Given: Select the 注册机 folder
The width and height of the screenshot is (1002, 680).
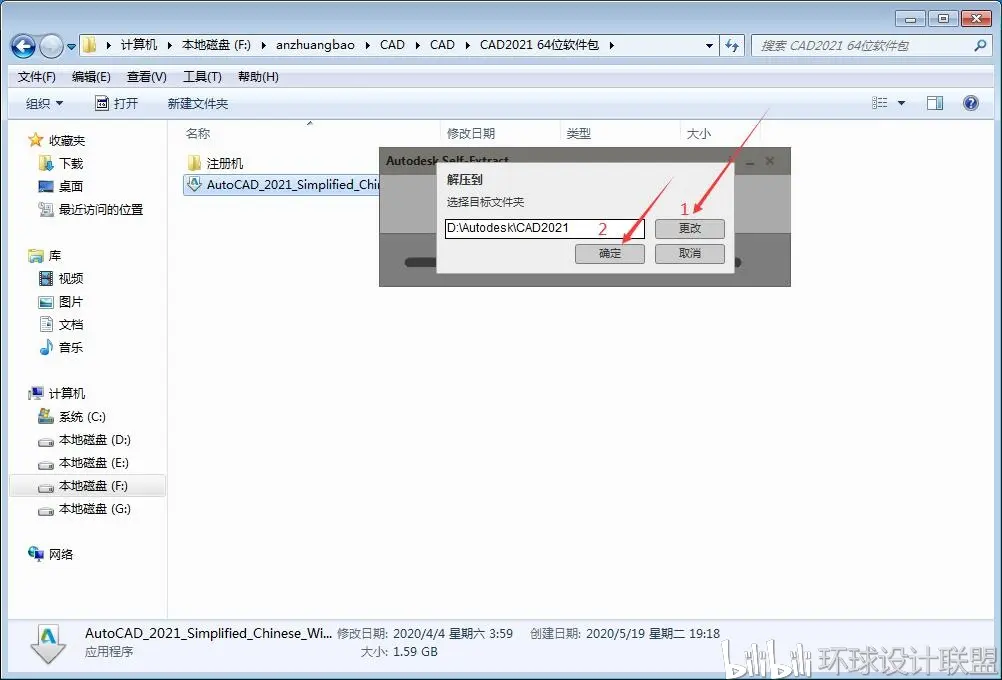Looking at the screenshot, I should [215, 163].
